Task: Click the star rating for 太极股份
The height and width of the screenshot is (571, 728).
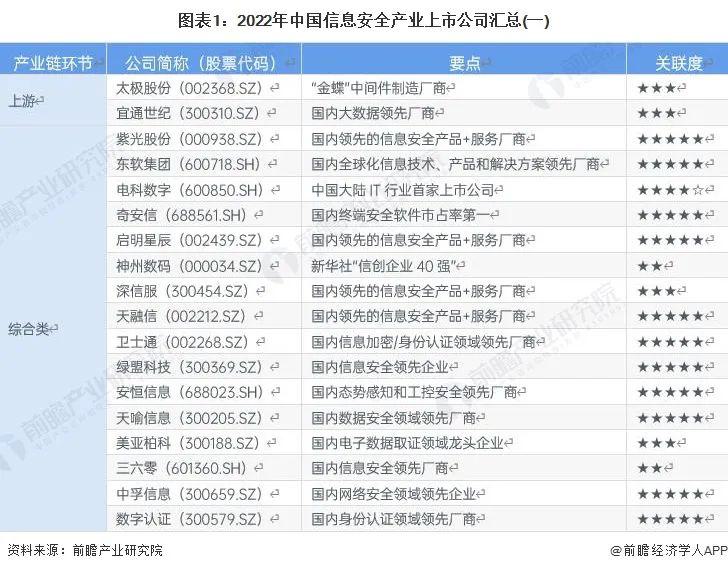Action: coord(660,88)
